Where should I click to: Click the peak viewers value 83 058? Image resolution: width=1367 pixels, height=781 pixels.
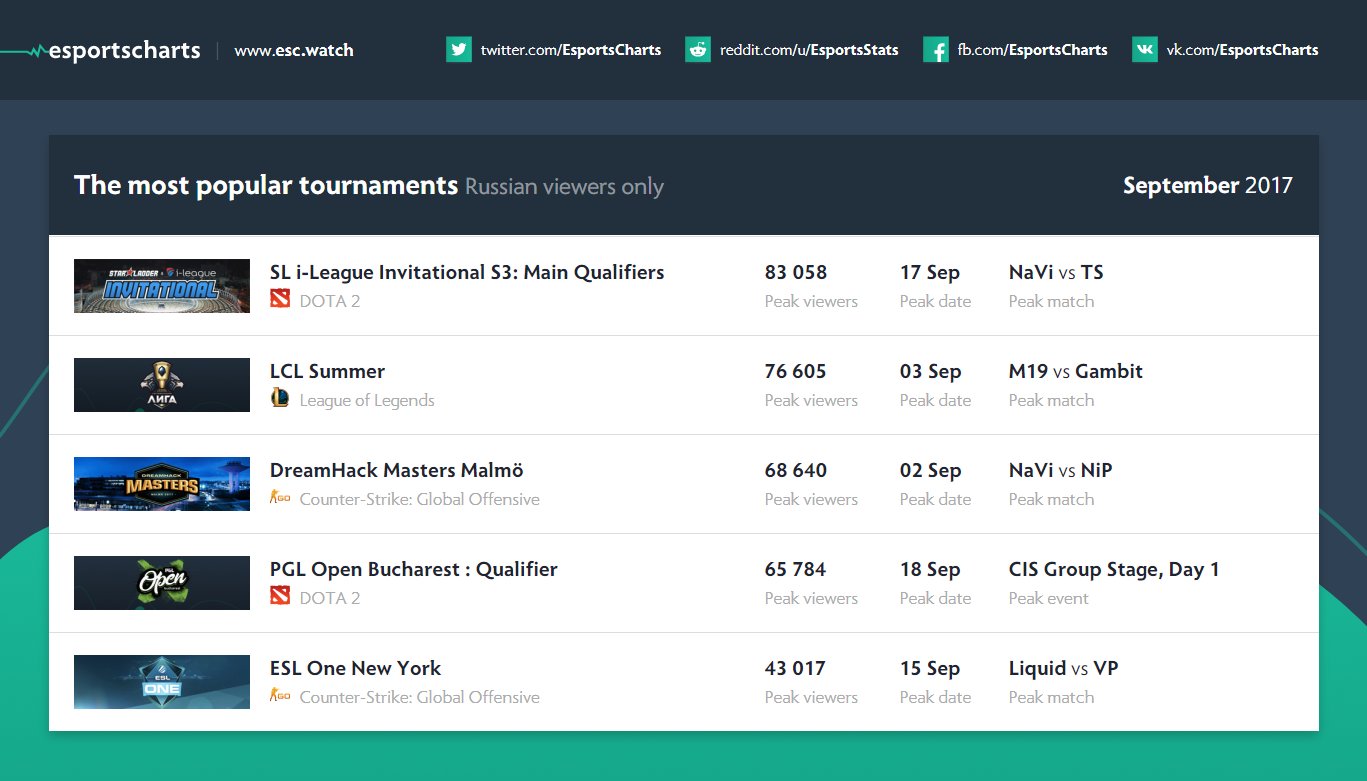[x=796, y=272]
